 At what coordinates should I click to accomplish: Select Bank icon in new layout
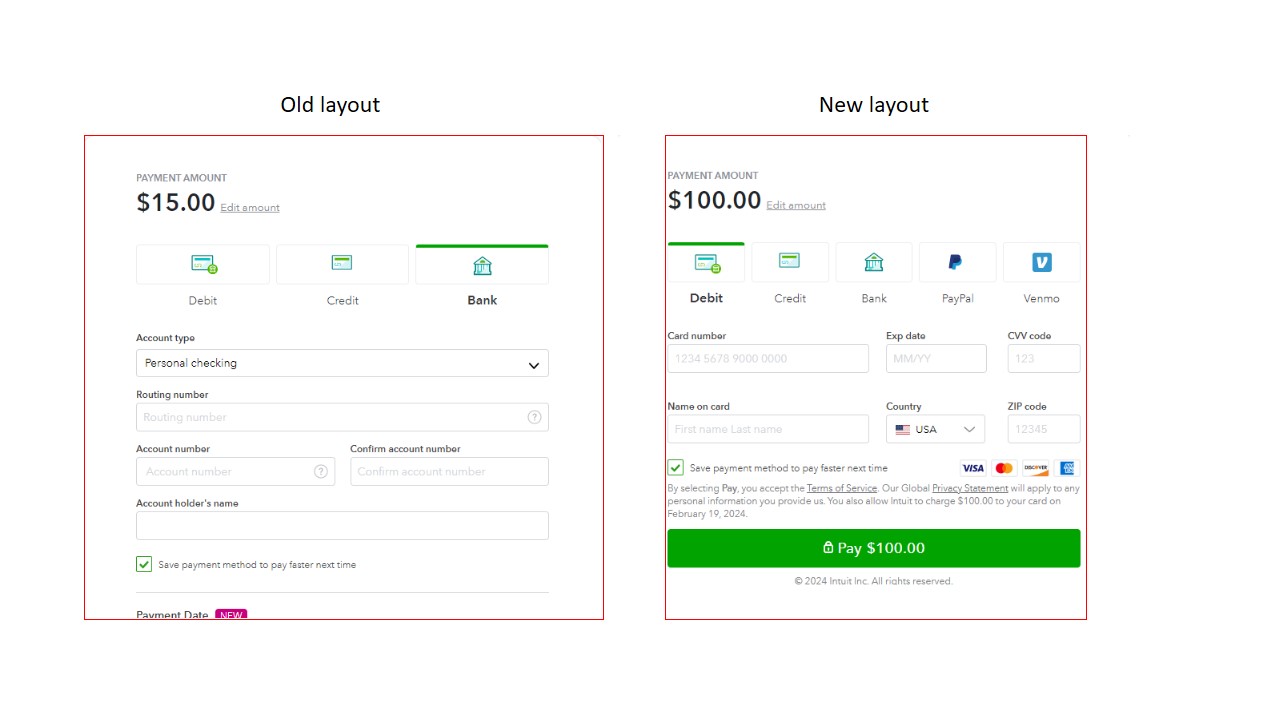[874, 262]
